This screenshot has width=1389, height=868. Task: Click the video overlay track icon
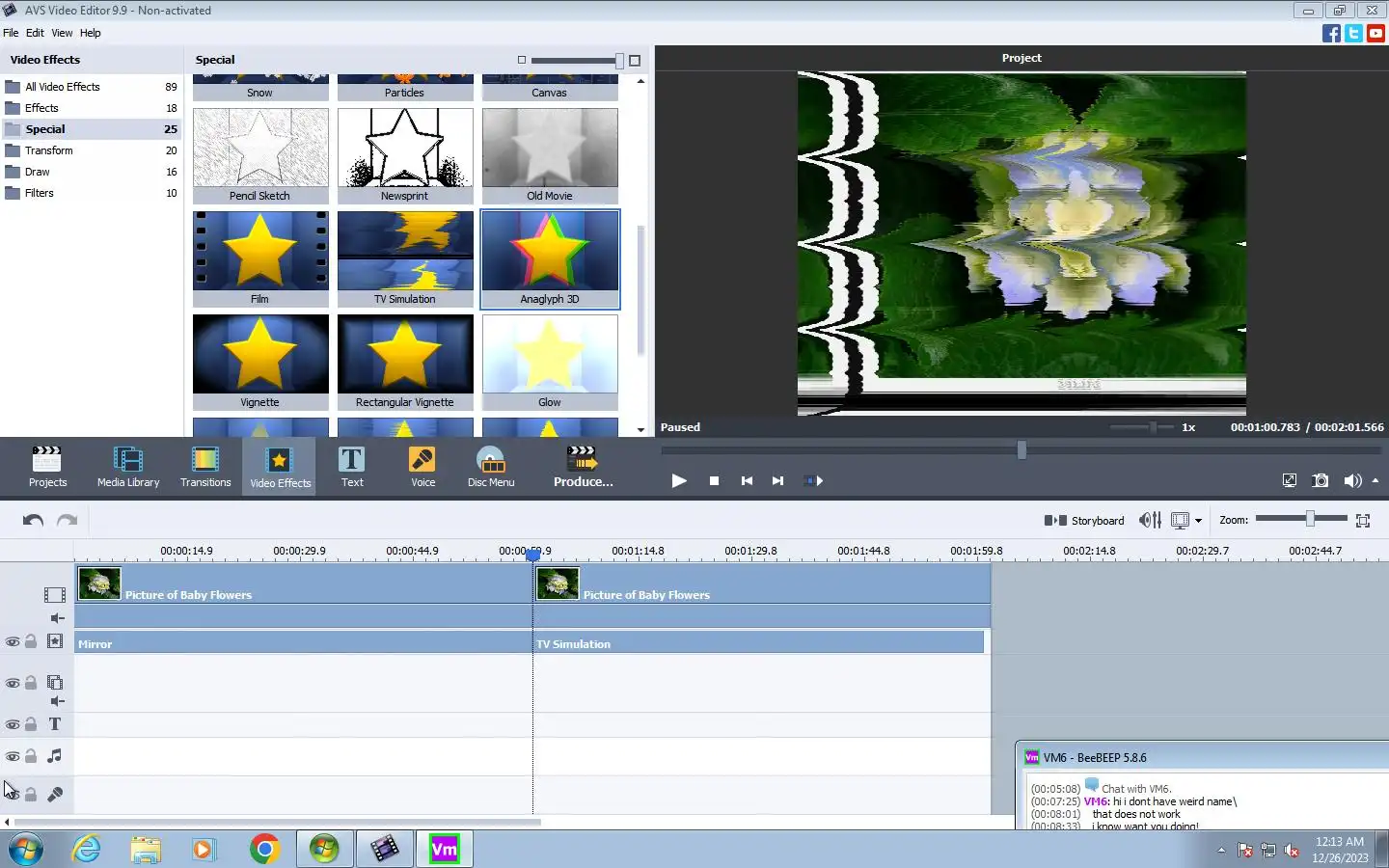55,683
